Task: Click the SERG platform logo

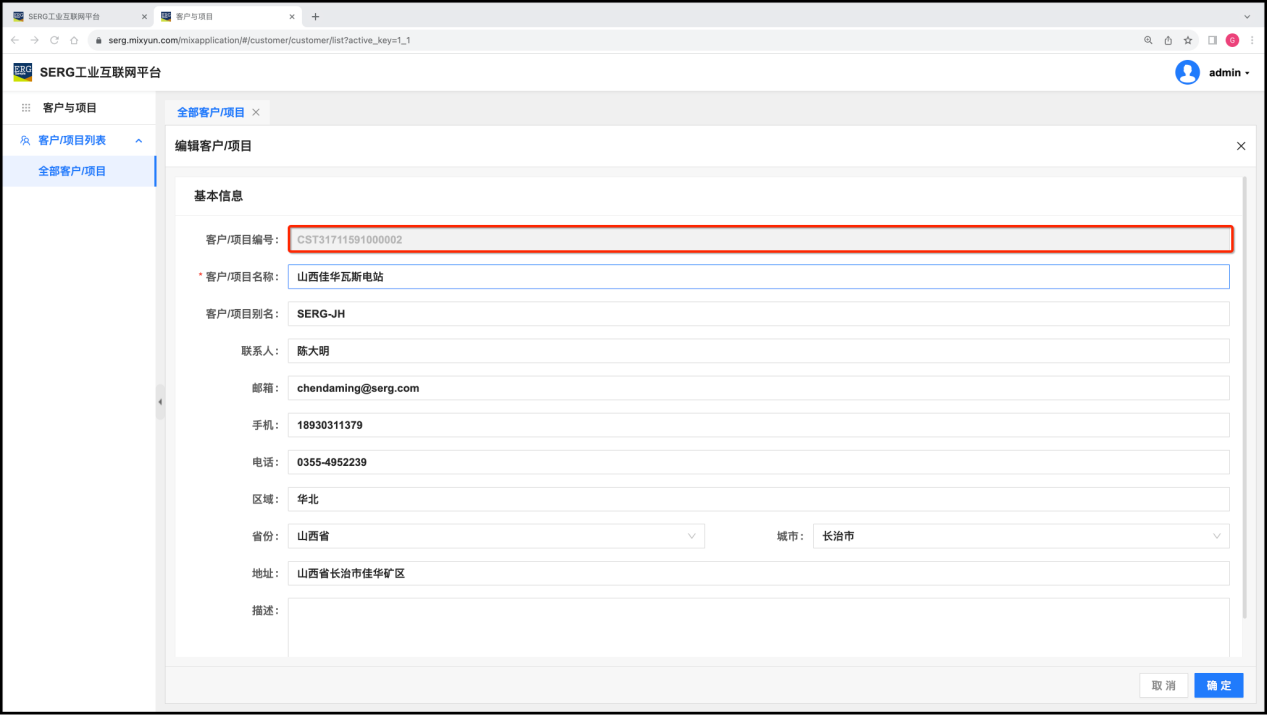Action: 22,72
